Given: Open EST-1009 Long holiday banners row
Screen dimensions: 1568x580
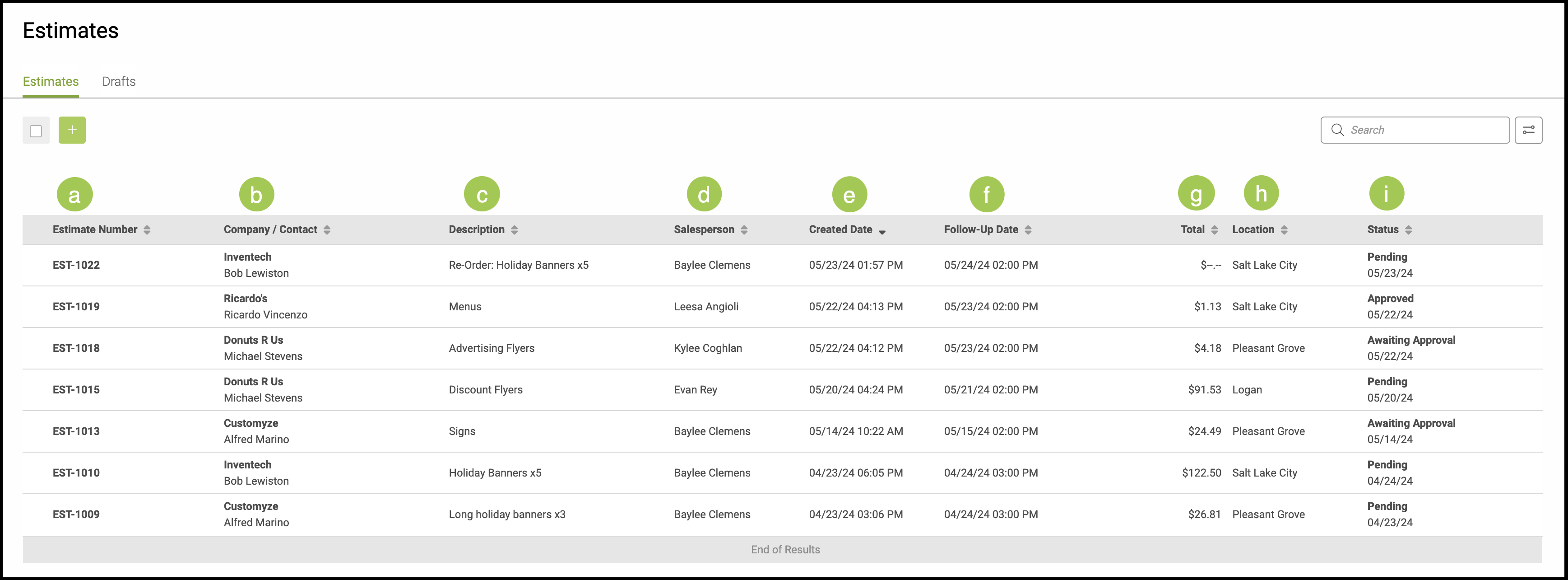Looking at the screenshot, I should tap(506, 514).
